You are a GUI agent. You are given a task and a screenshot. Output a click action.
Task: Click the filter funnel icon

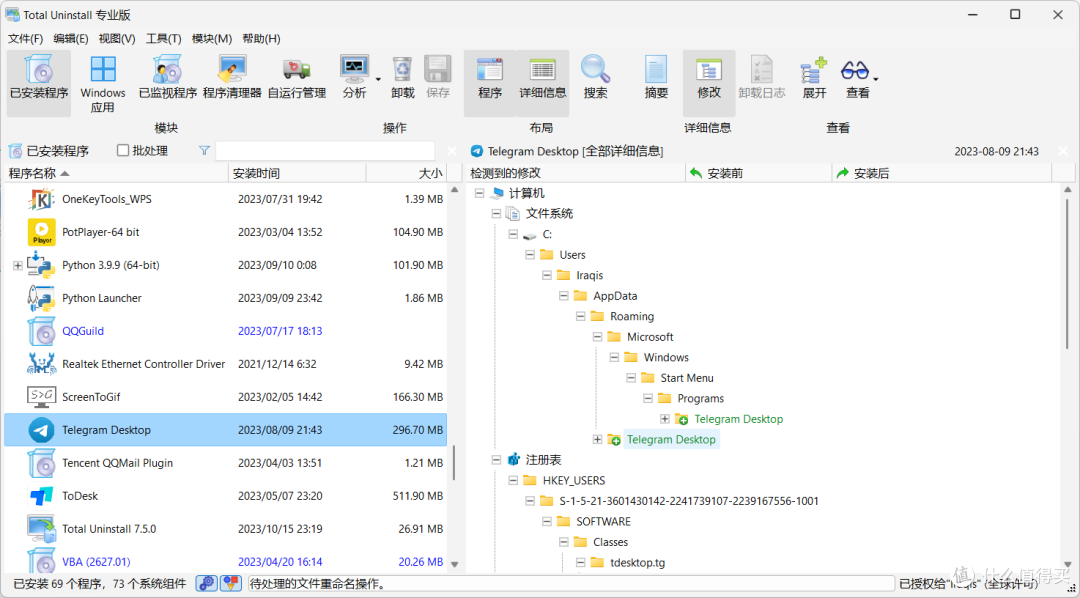tap(204, 150)
